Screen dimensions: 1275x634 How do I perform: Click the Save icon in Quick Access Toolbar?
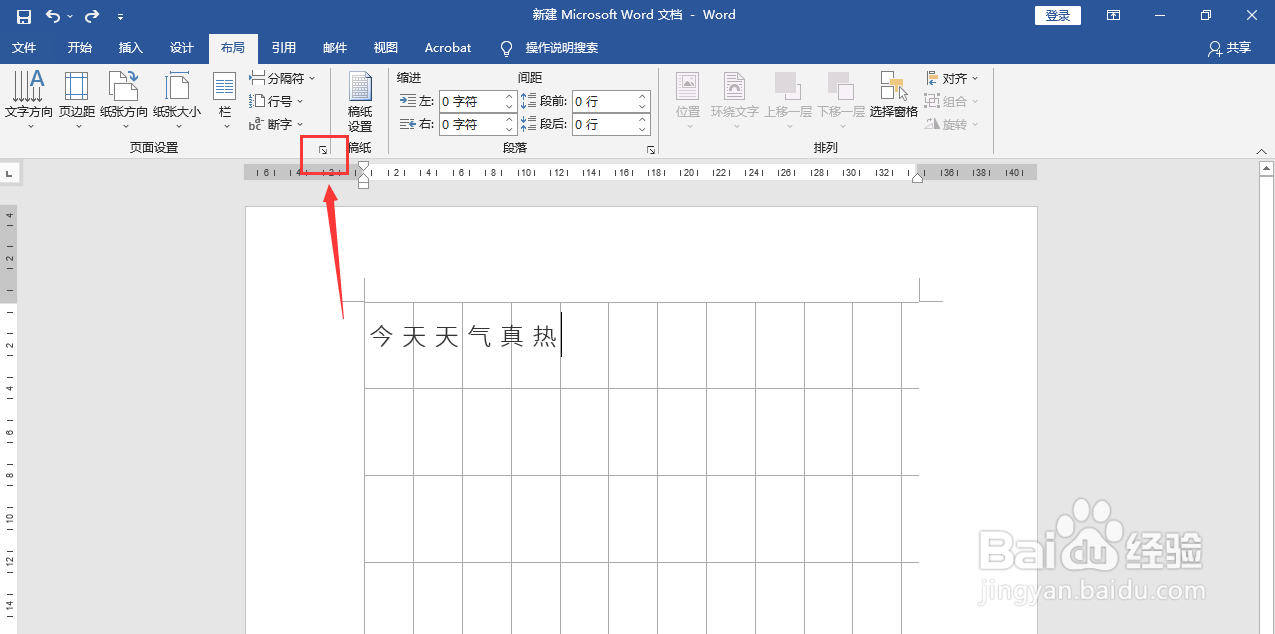[x=24, y=15]
